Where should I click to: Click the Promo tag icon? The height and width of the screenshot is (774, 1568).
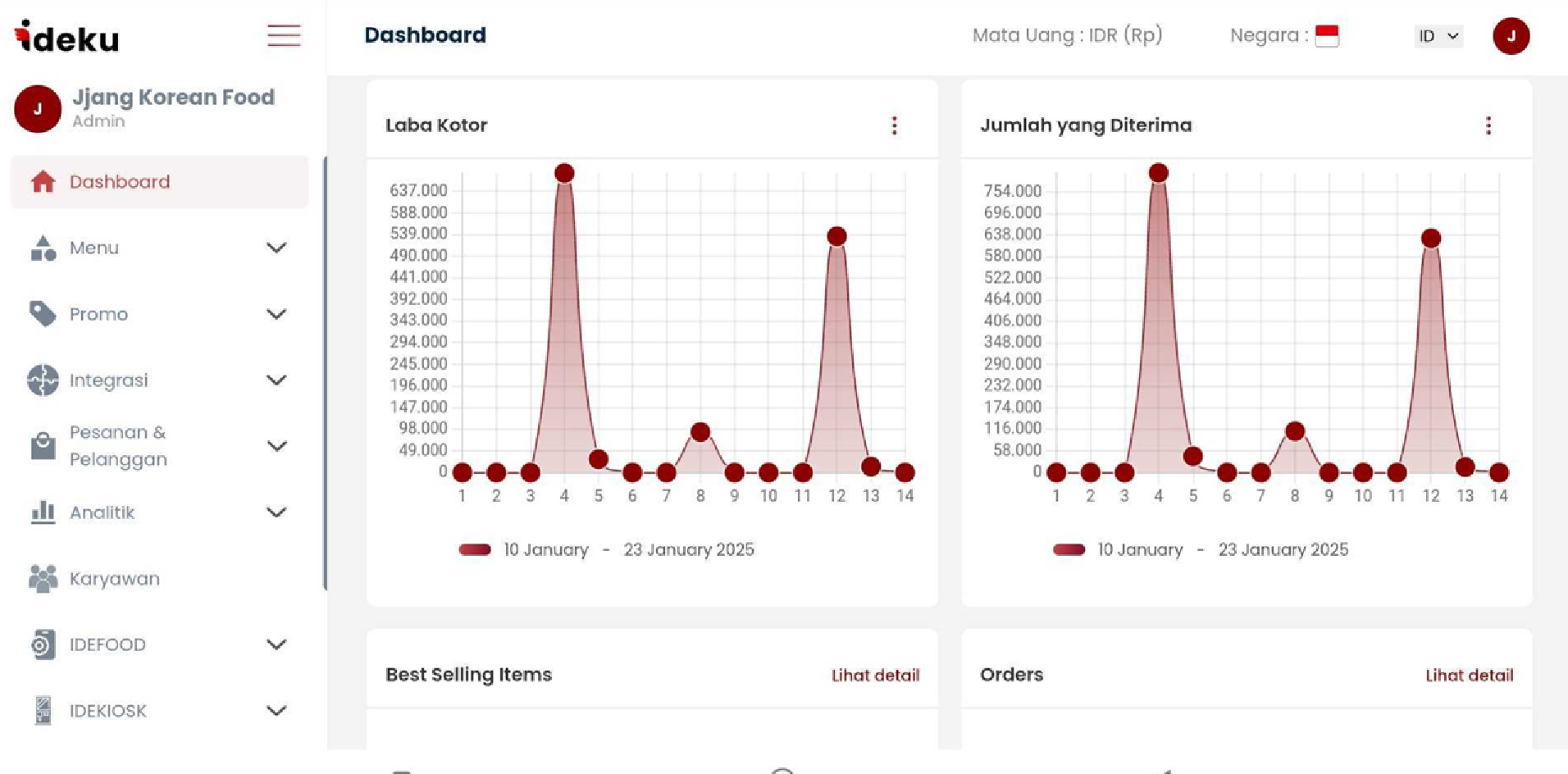[43, 314]
